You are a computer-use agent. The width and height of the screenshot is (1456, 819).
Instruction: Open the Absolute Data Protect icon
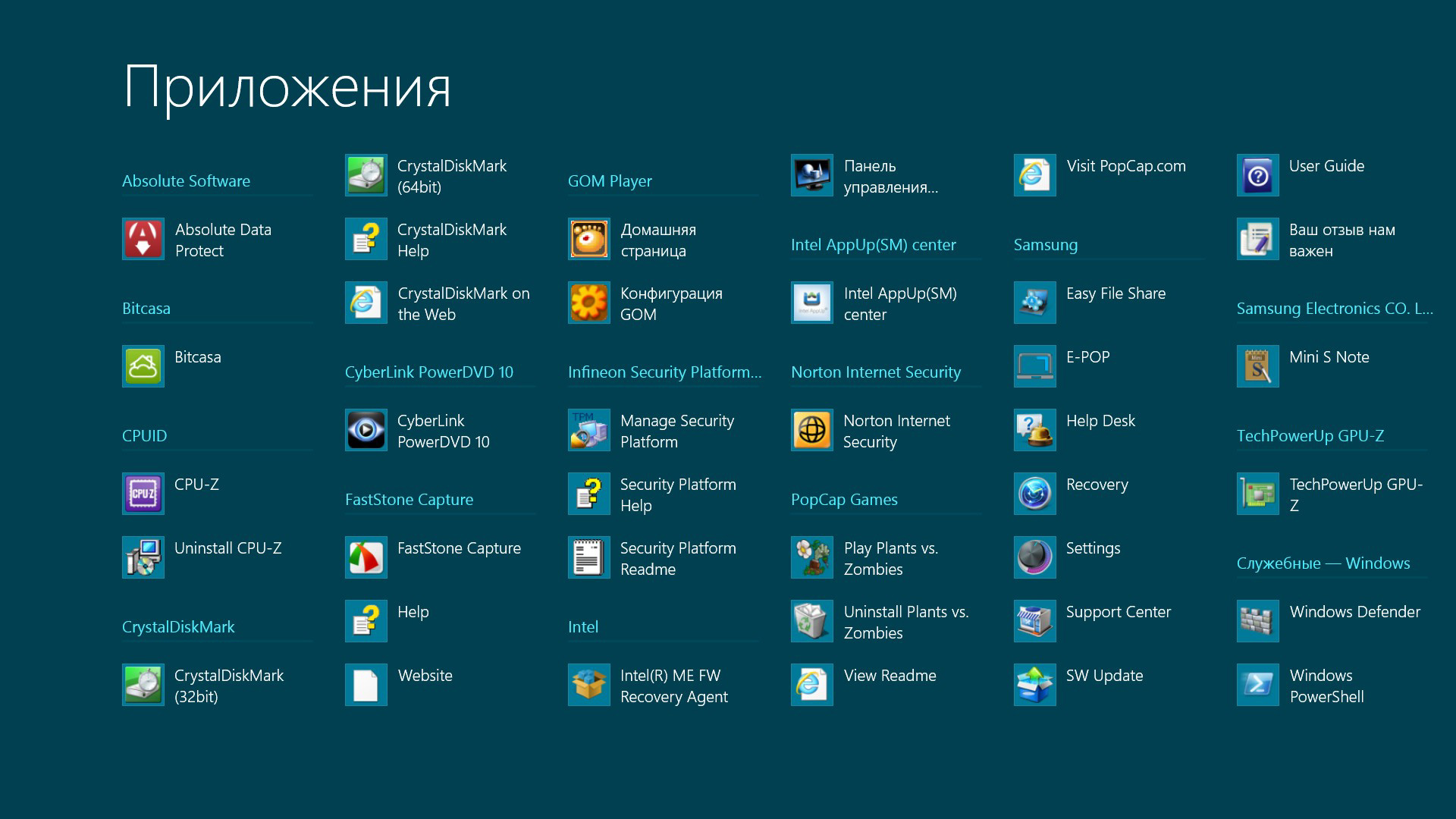coord(143,240)
